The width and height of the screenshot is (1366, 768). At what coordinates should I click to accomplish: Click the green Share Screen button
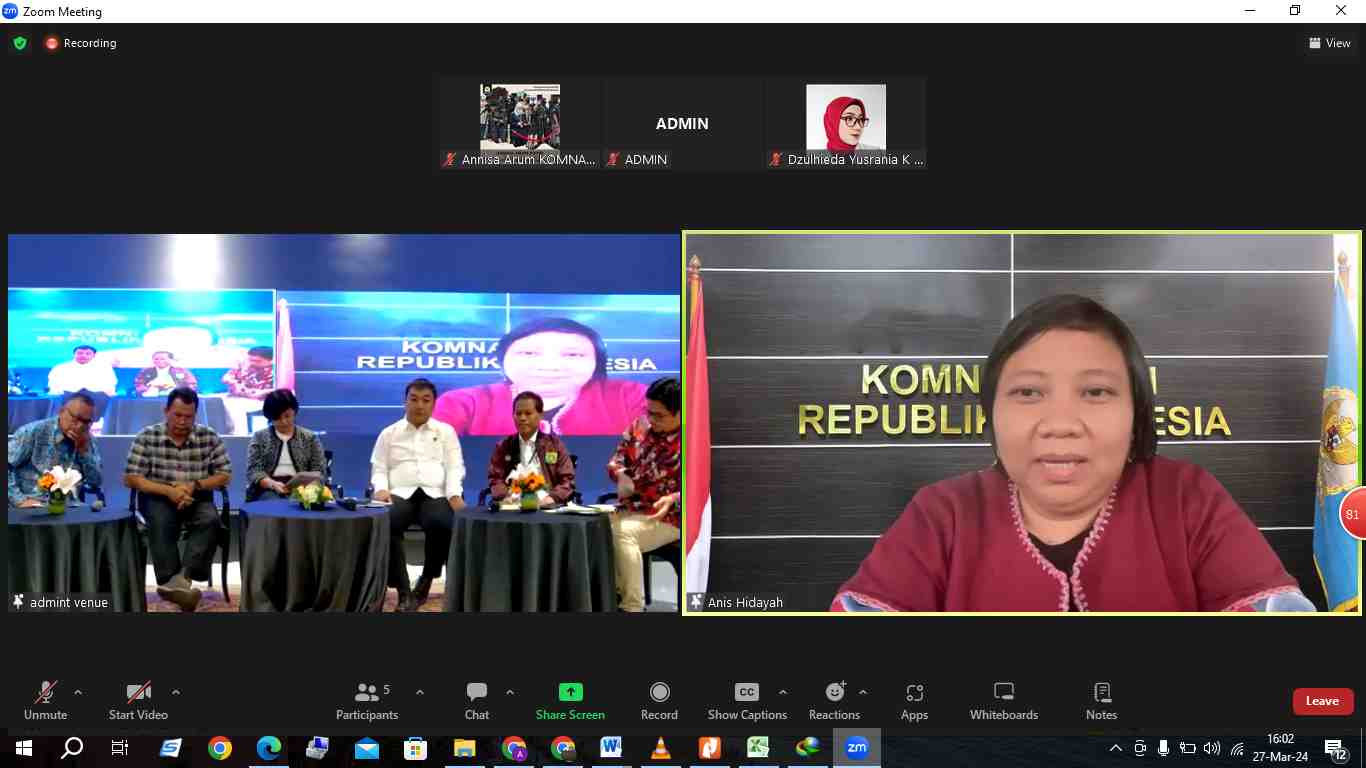tap(570, 700)
